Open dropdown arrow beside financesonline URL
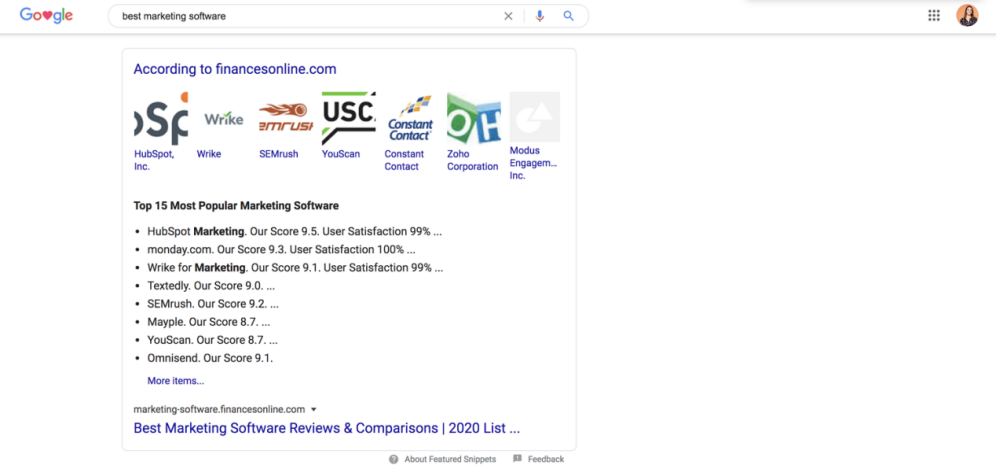 coord(314,409)
